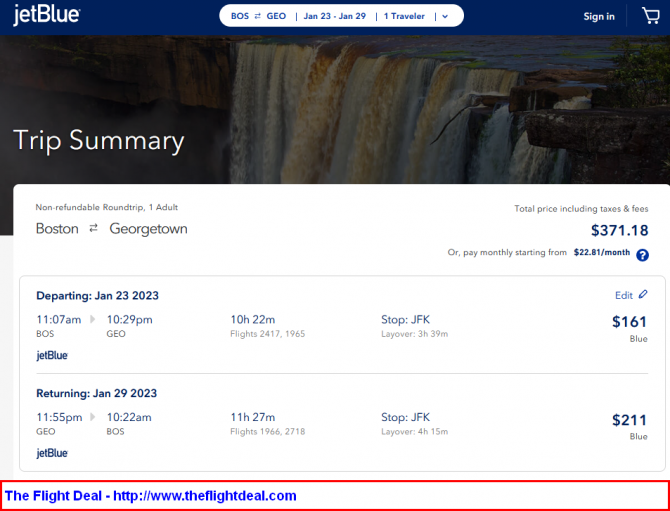The width and height of the screenshot is (670, 511).
Task: Expand the trip search dropdown chevron
Action: pyautogui.click(x=445, y=16)
